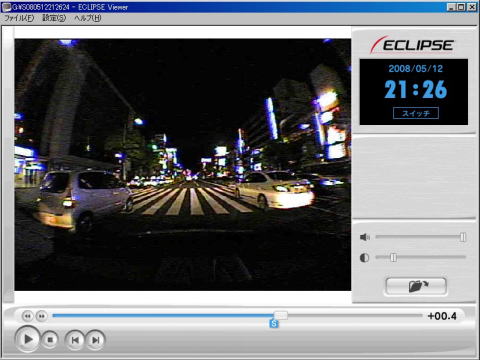Click the speaker volume icon
The image size is (480, 360).
coord(365,237)
